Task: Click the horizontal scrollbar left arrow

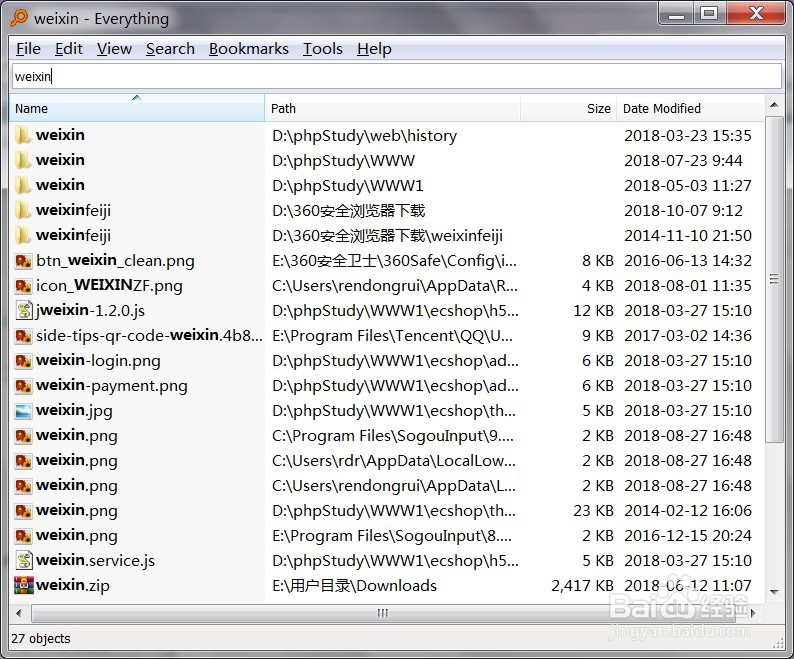Action: click(x=19, y=613)
